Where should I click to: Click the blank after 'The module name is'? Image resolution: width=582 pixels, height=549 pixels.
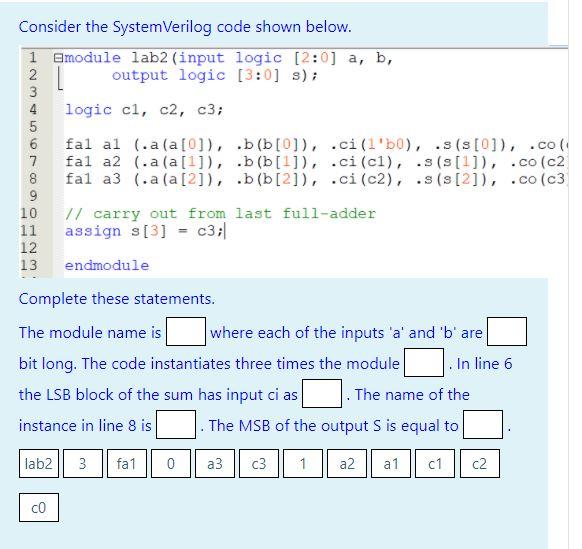click(186, 331)
